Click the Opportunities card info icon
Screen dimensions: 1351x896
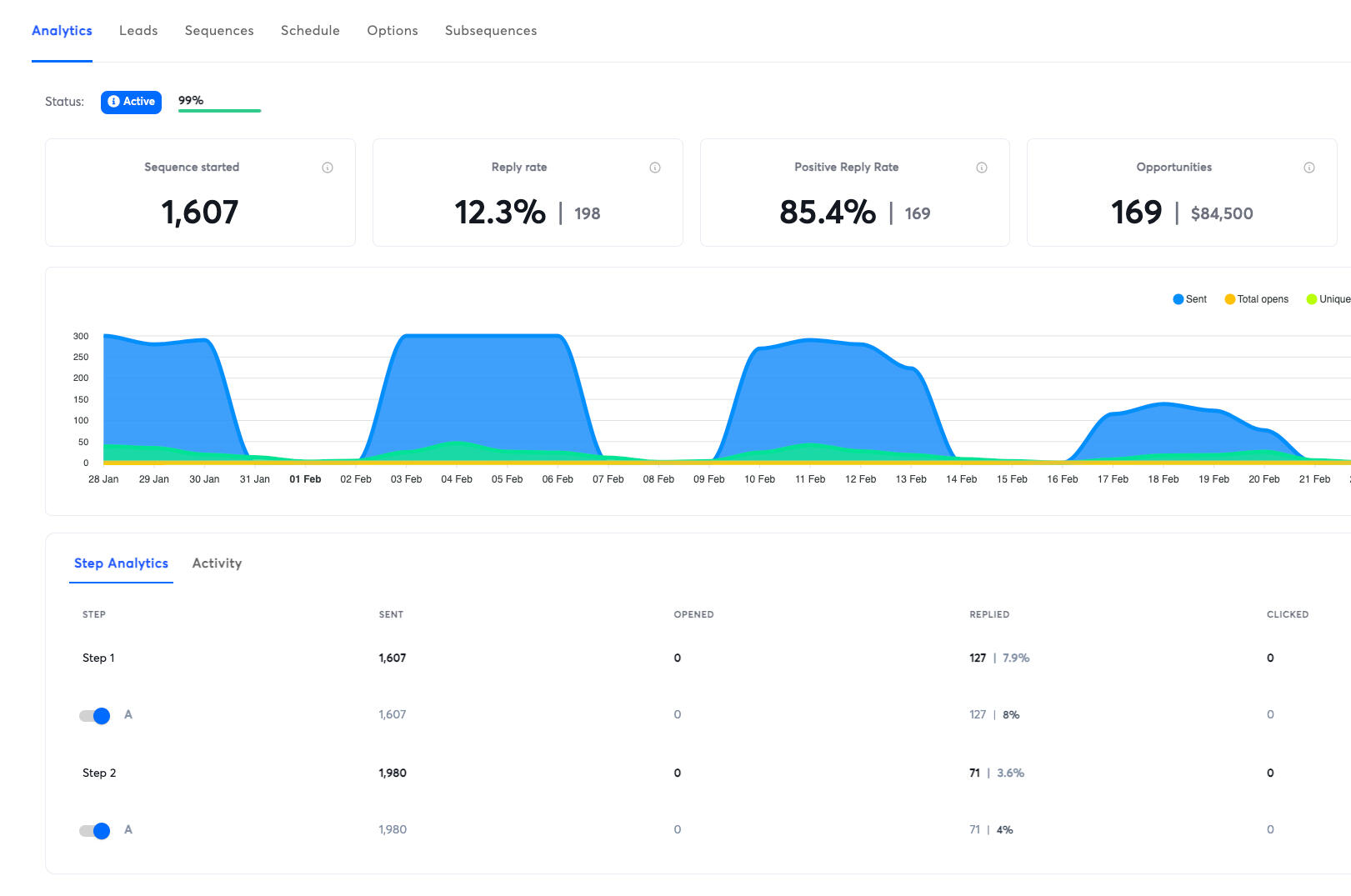1309,168
